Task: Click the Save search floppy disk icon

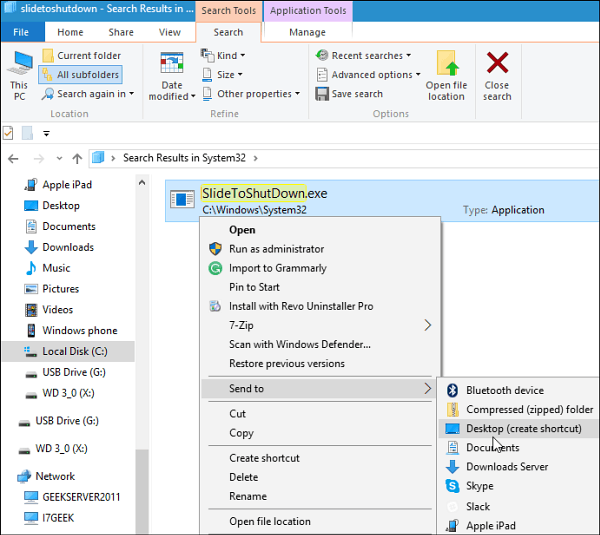Action: (x=322, y=94)
